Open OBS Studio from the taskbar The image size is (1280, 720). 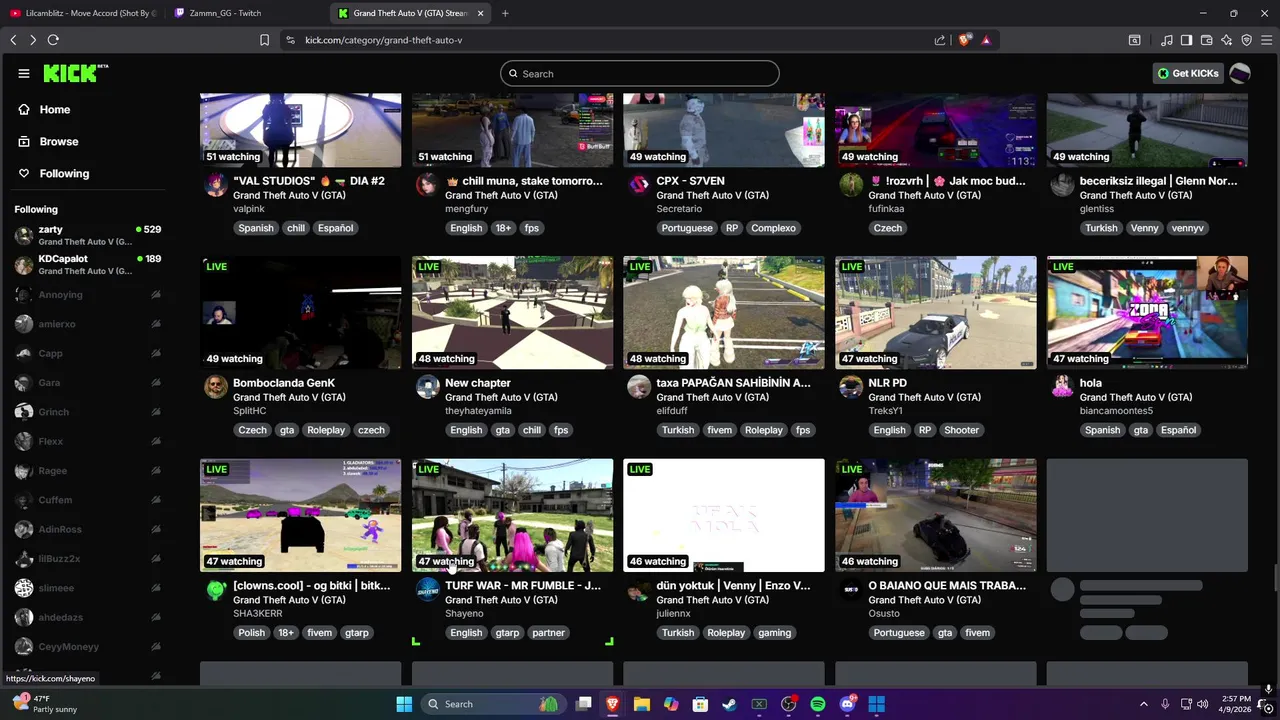789,704
